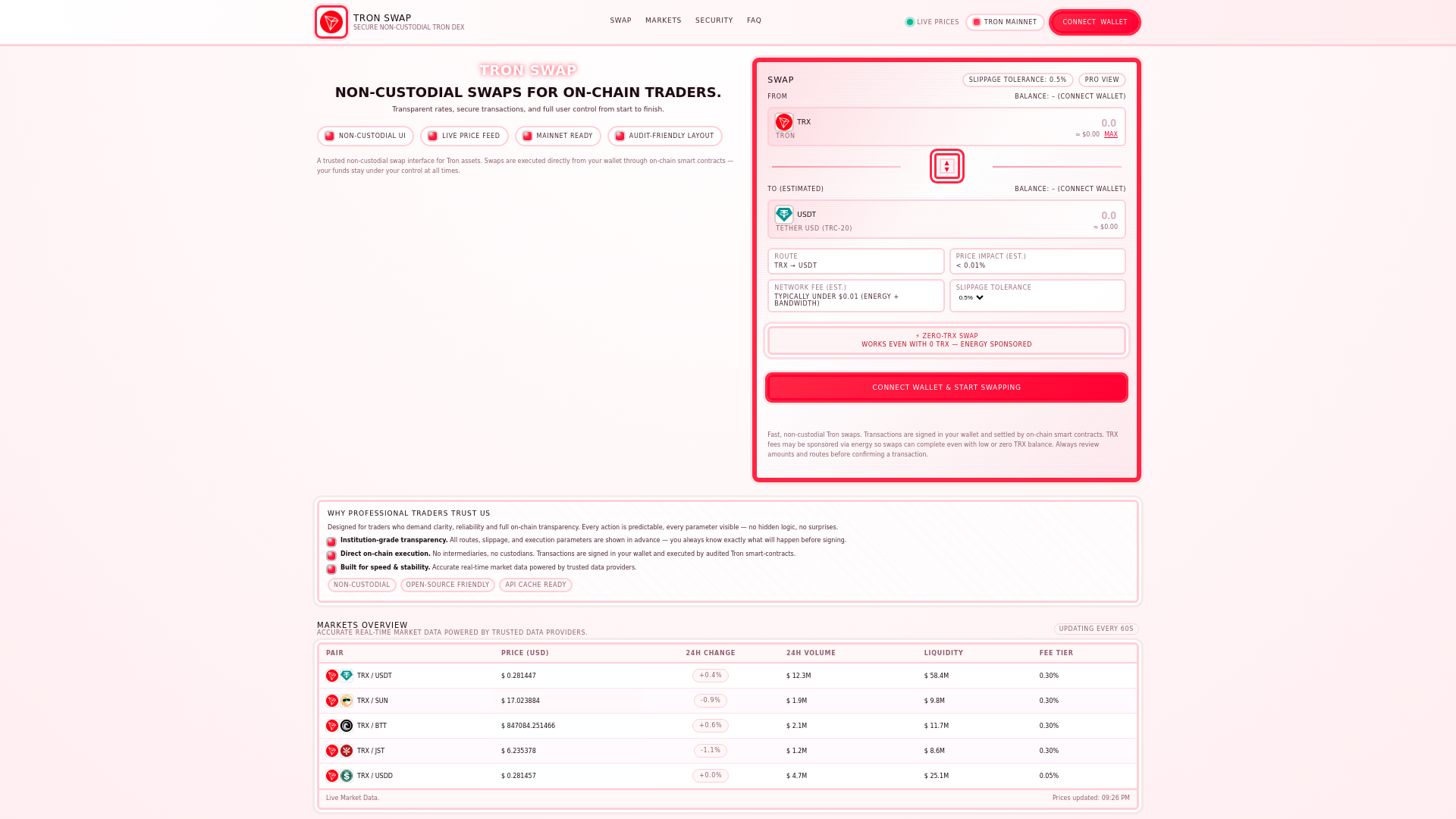
Task: Click the 24H Volume column header
Action: pyautogui.click(x=811, y=653)
